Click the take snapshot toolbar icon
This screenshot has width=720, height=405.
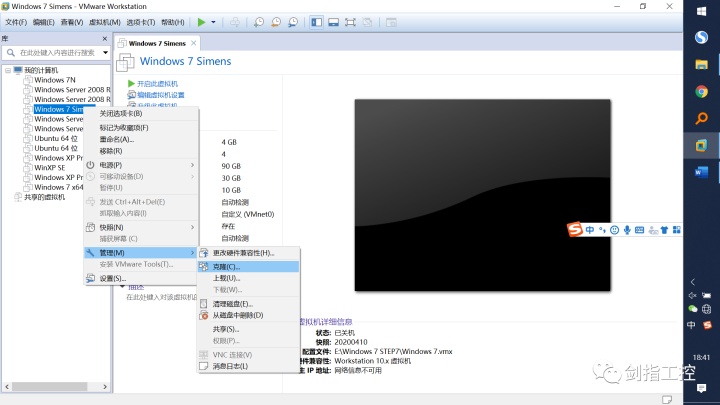[259, 22]
